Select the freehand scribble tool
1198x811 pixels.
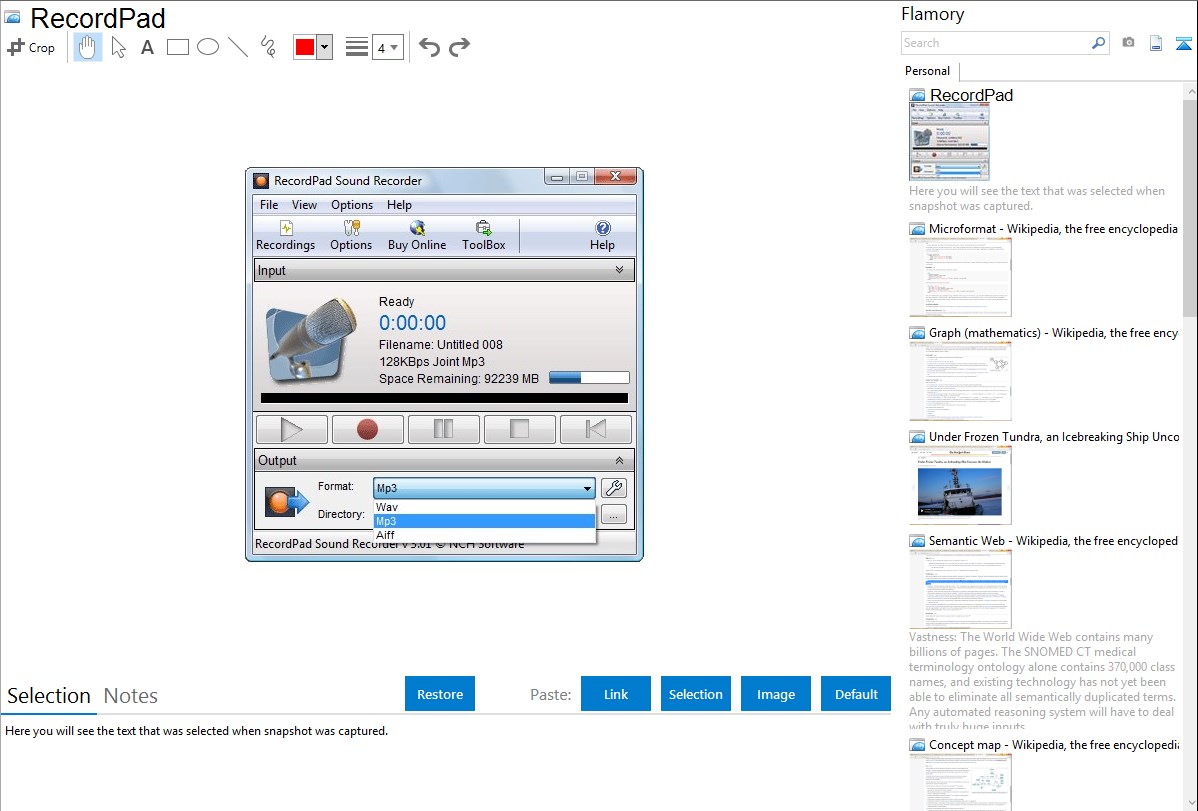tap(268, 47)
